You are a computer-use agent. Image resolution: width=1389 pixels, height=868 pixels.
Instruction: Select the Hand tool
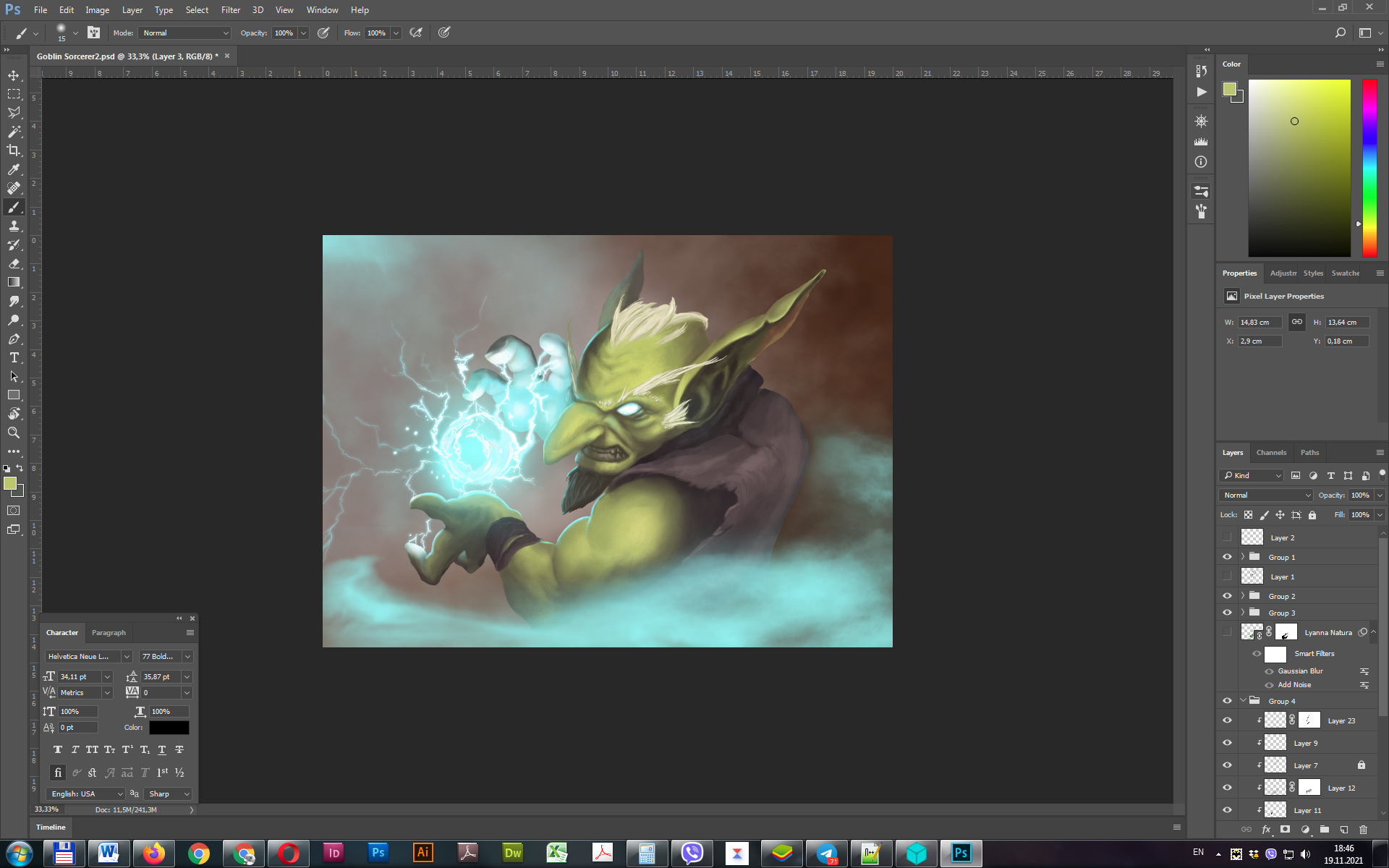(x=14, y=414)
